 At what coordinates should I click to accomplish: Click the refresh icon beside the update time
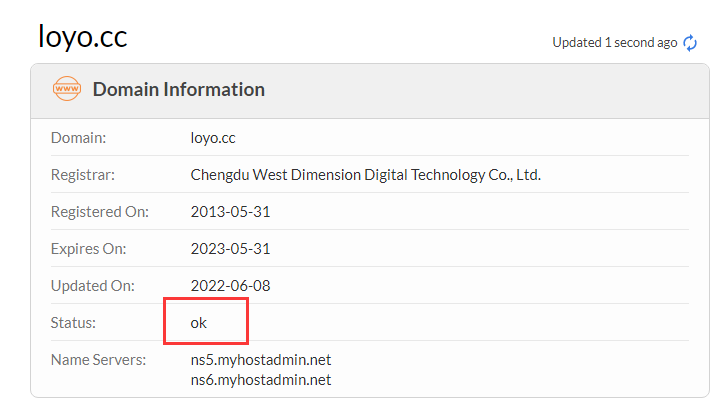tap(690, 43)
